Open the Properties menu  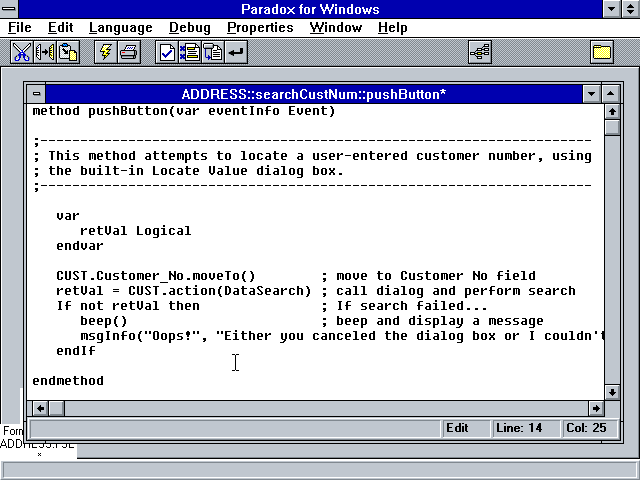260,28
